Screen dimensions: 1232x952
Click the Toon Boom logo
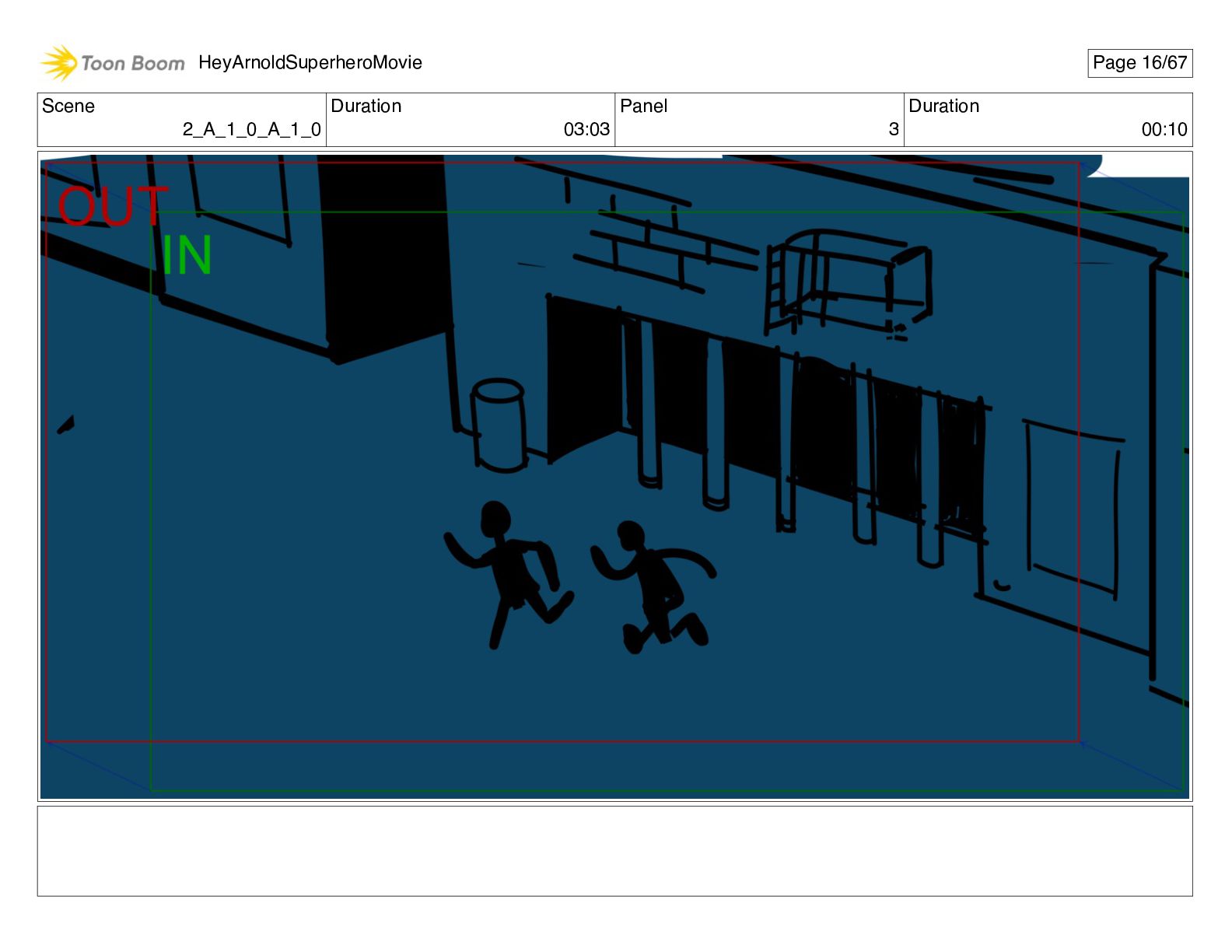113,63
